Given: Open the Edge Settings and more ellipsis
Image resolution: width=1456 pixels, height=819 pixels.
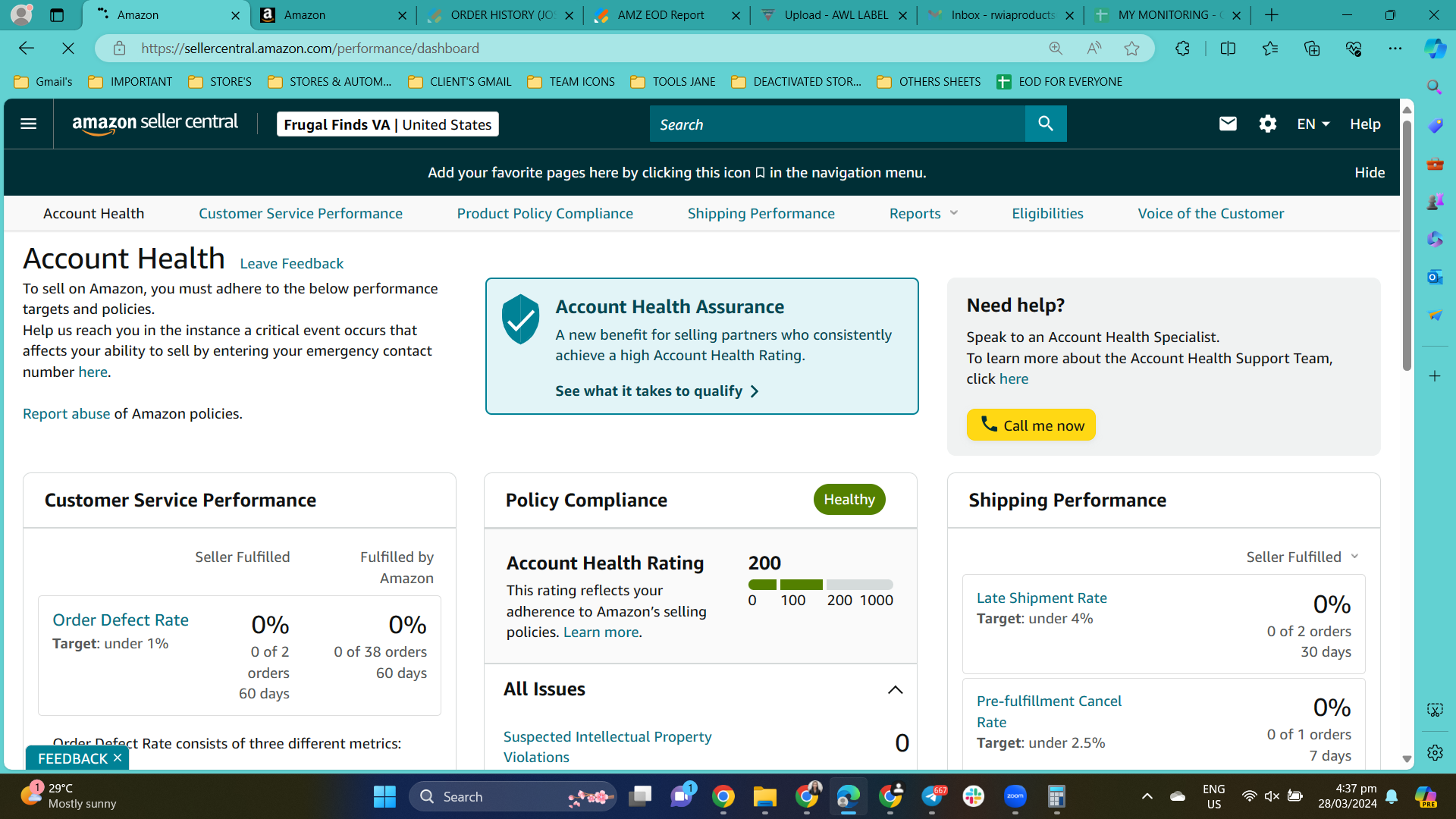Looking at the screenshot, I should [1395, 49].
